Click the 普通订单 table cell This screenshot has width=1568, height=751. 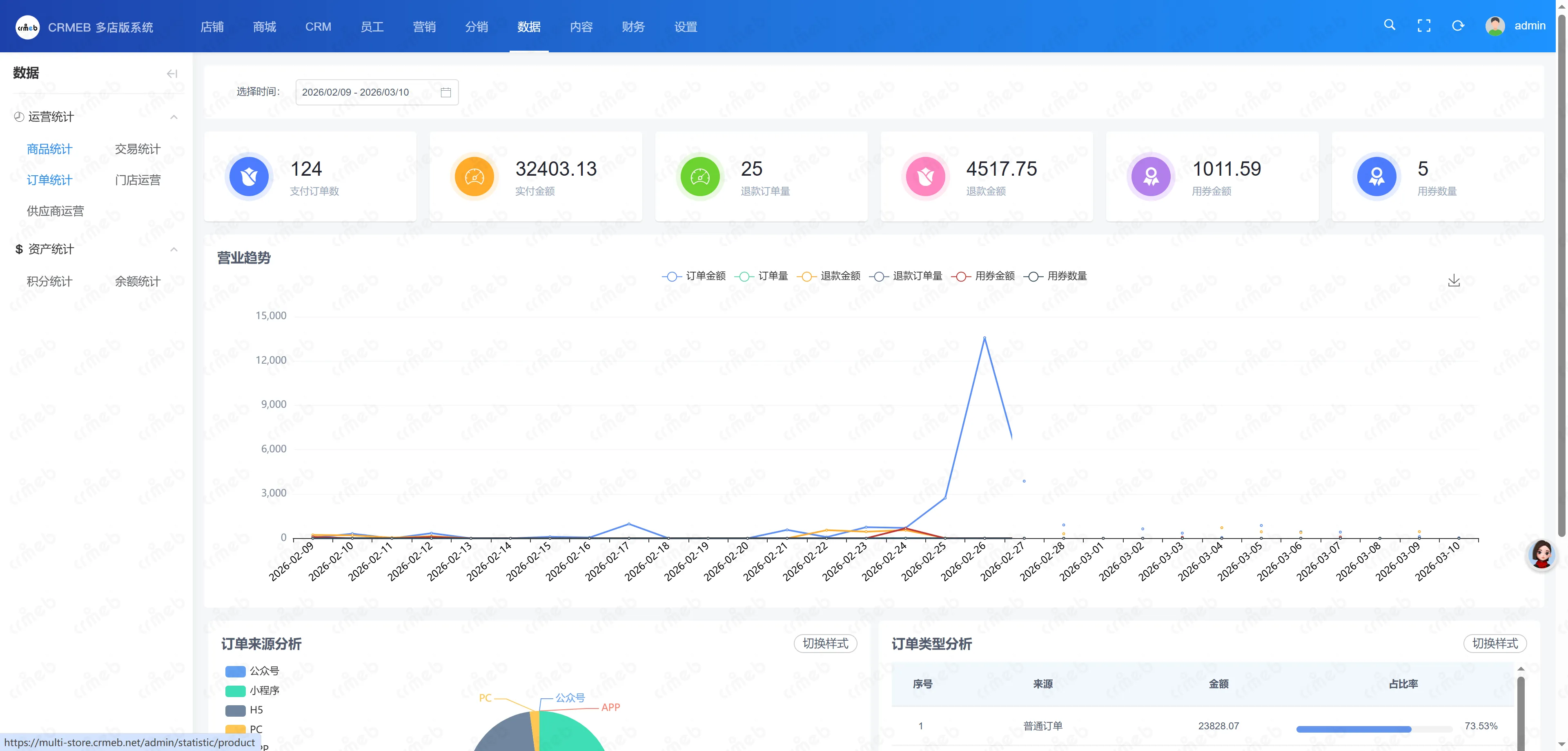tap(1043, 726)
